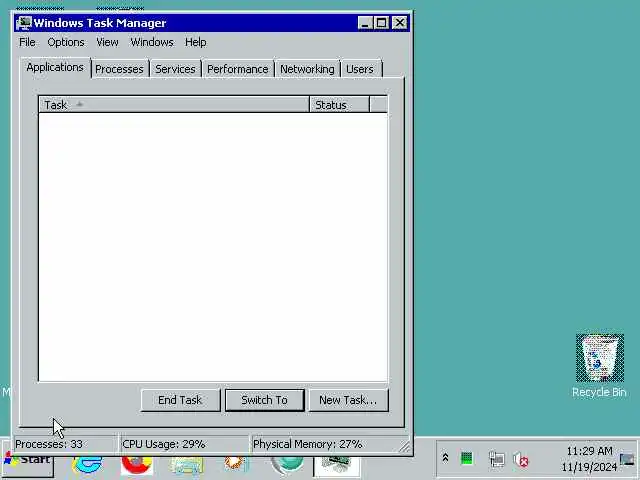Show hidden tray icons via double chevron

(445, 458)
